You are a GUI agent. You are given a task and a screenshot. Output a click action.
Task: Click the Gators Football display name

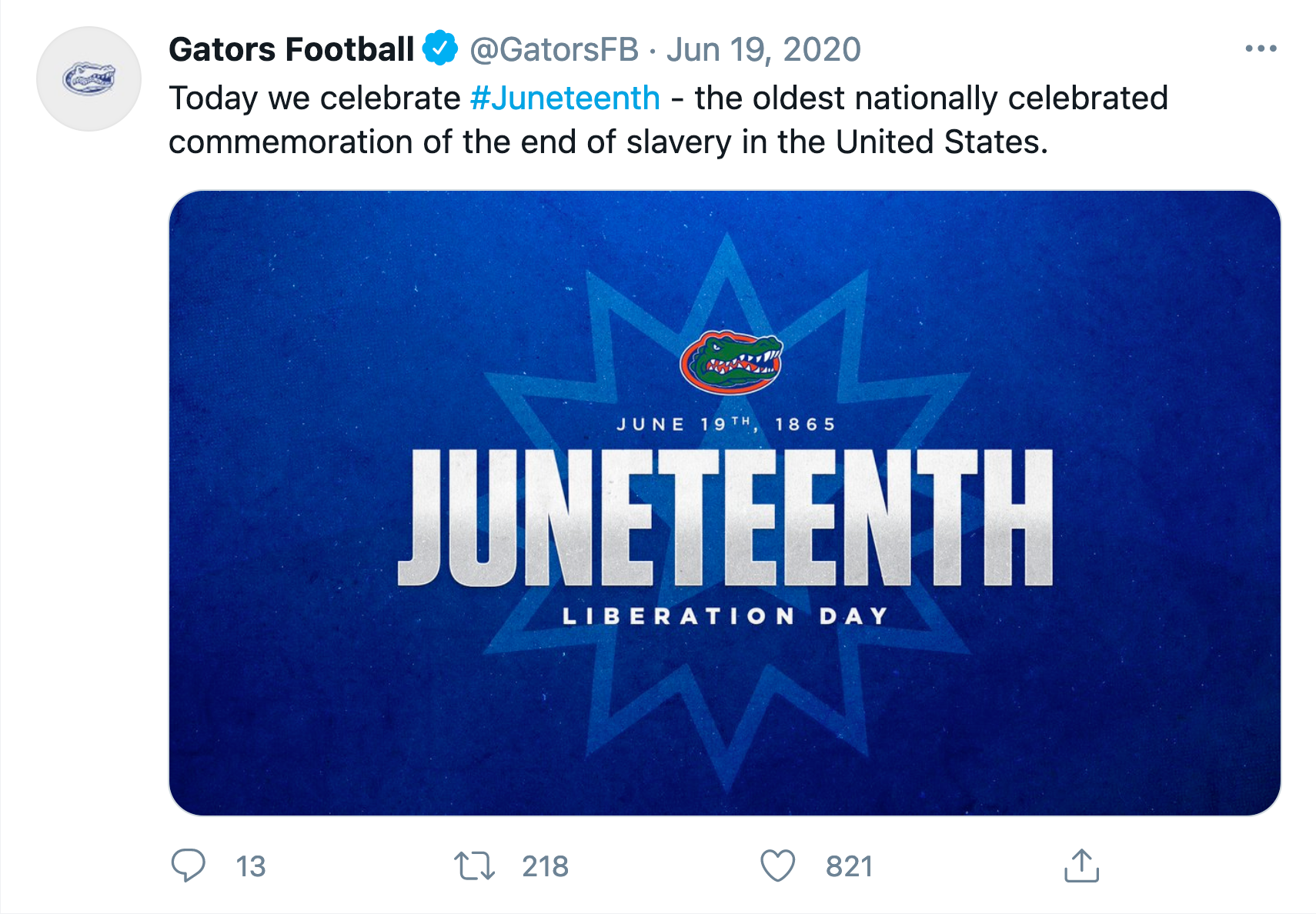[x=291, y=49]
